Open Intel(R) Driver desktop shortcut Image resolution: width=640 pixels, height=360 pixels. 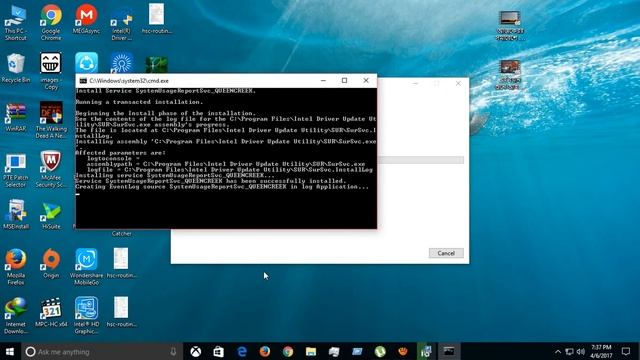click(x=122, y=24)
